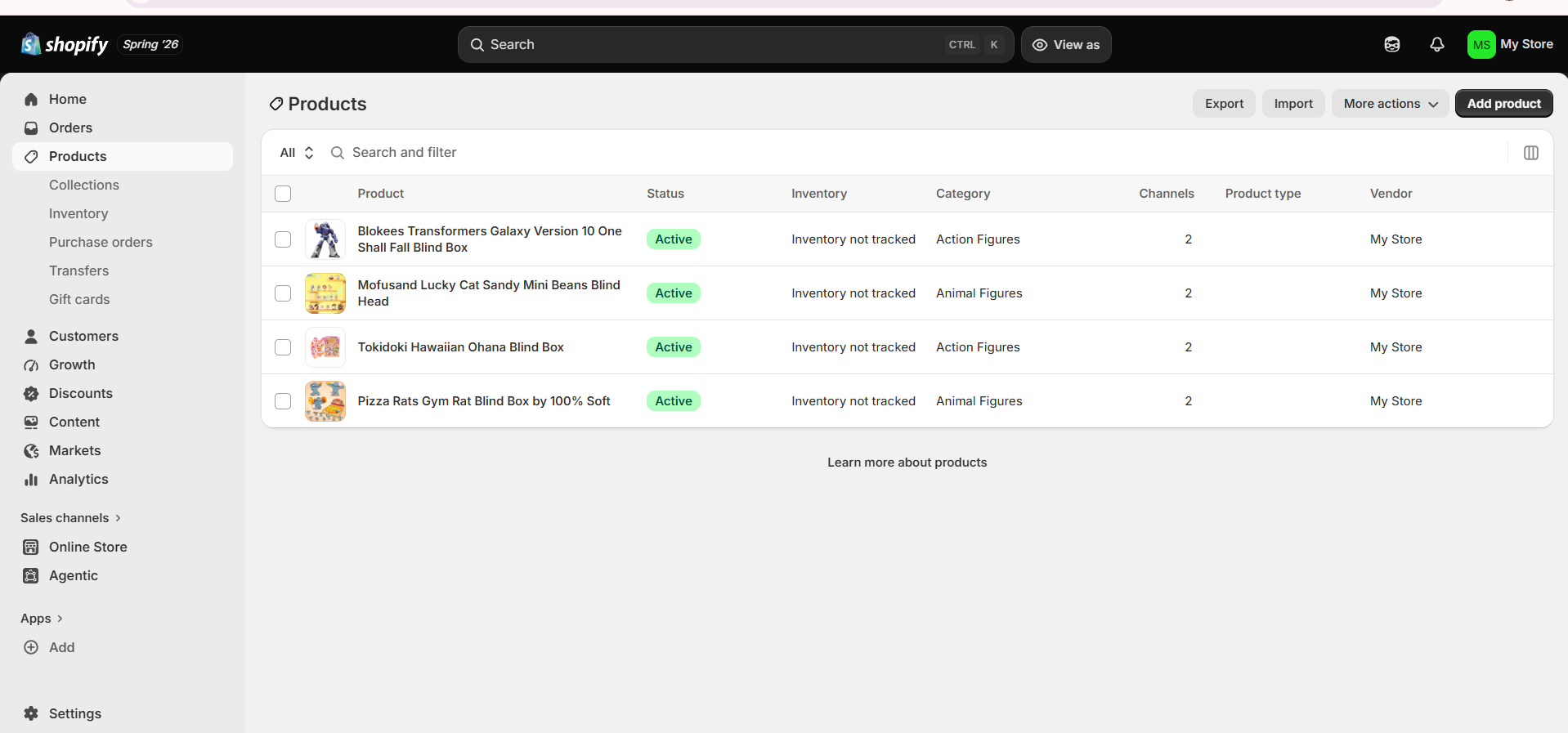Click the Discounts badge icon
Viewport: 1568px width, 733px height.
(31, 393)
